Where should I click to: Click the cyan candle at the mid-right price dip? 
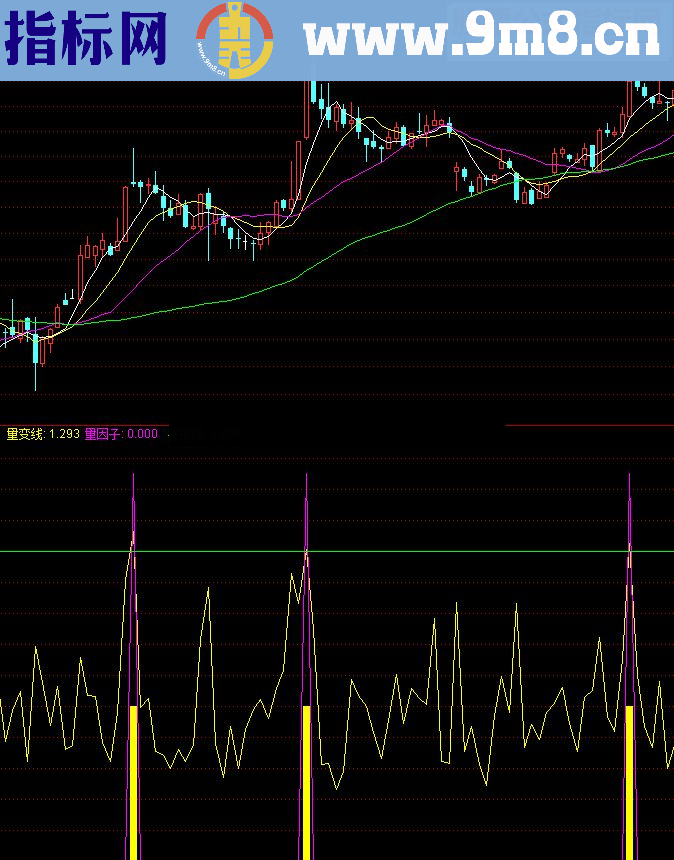pyautogui.click(x=517, y=187)
